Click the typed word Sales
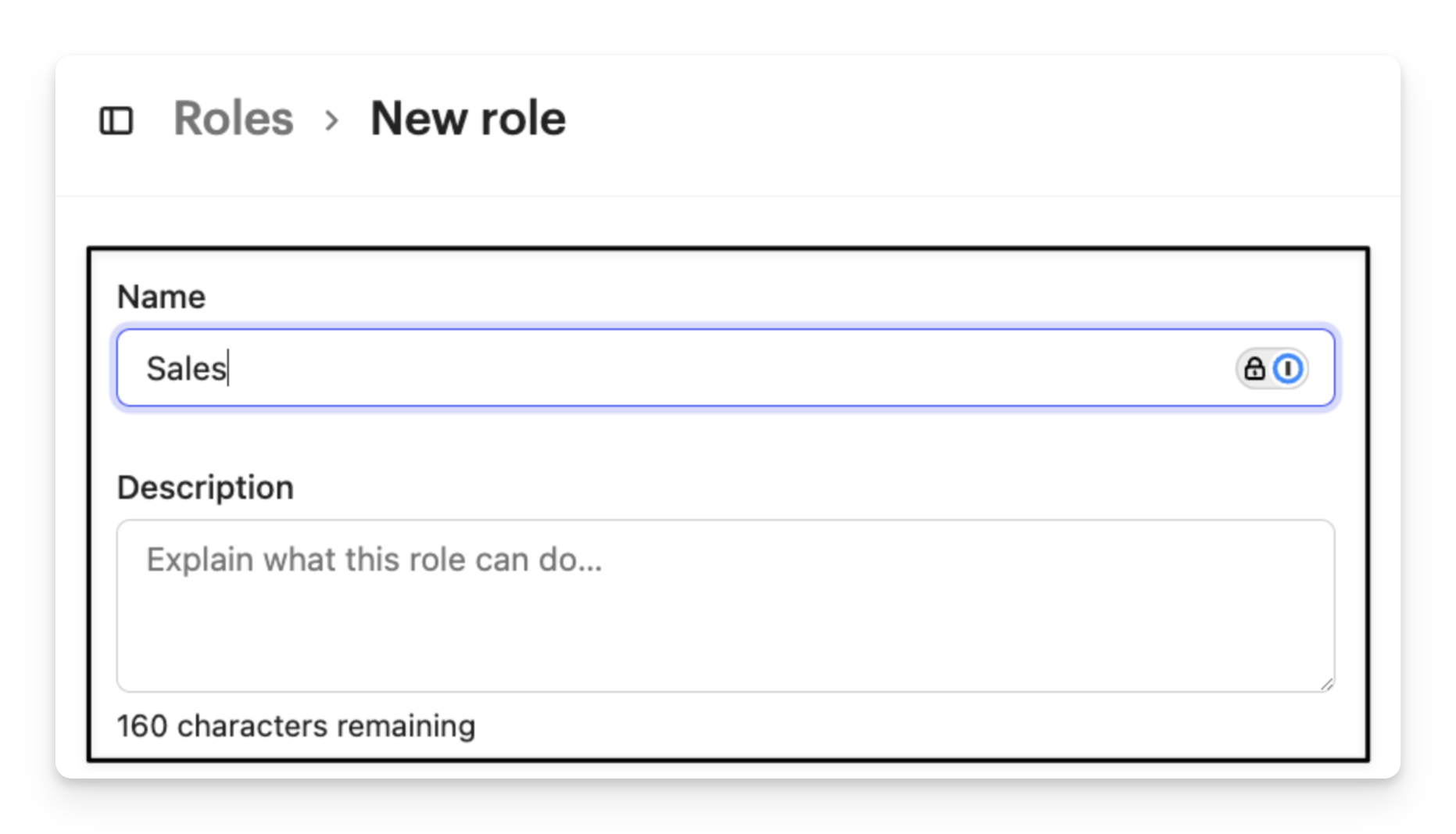This screenshot has width=1456, height=834. [186, 369]
